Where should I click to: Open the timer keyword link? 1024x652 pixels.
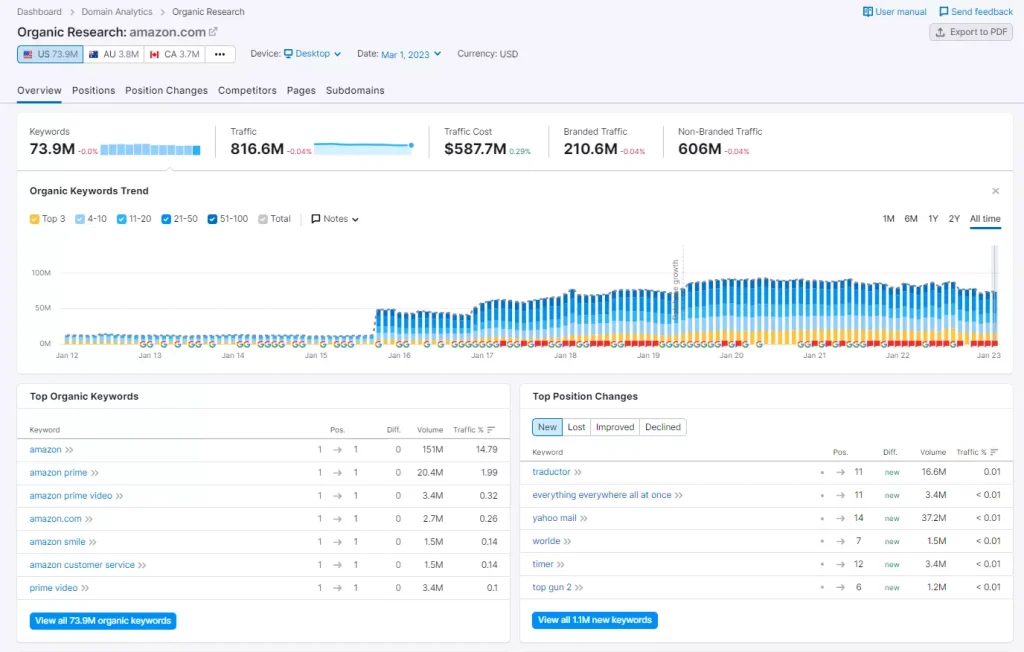543,564
